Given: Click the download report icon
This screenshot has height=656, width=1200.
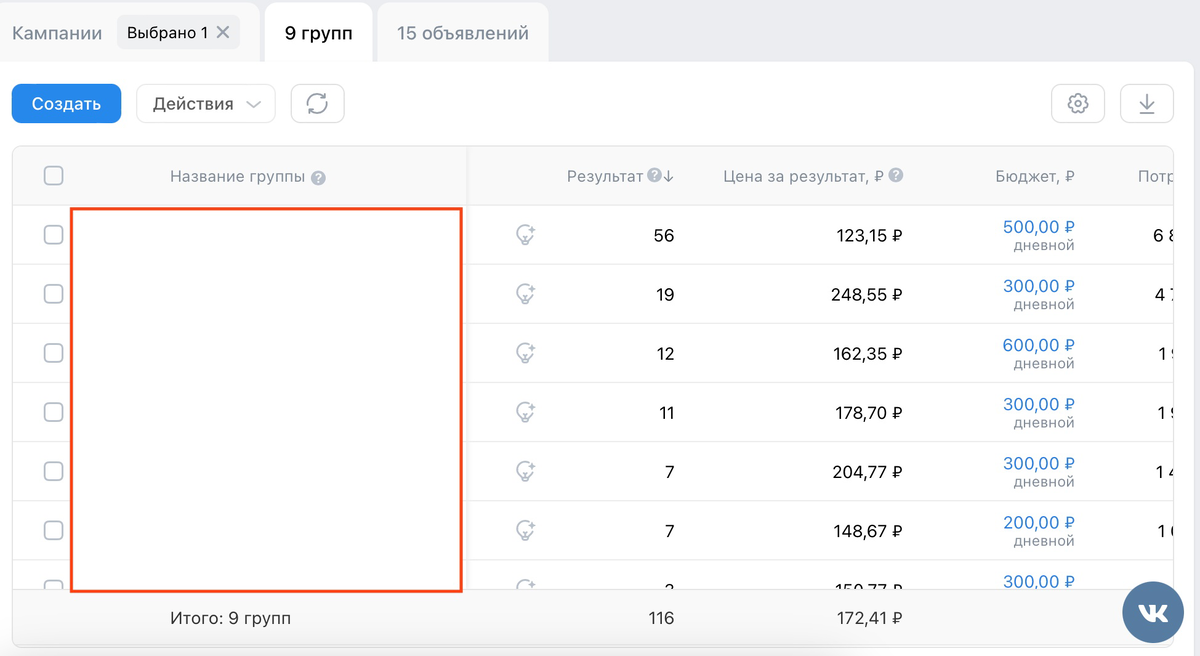Looking at the screenshot, I should click(x=1147, y=104).
